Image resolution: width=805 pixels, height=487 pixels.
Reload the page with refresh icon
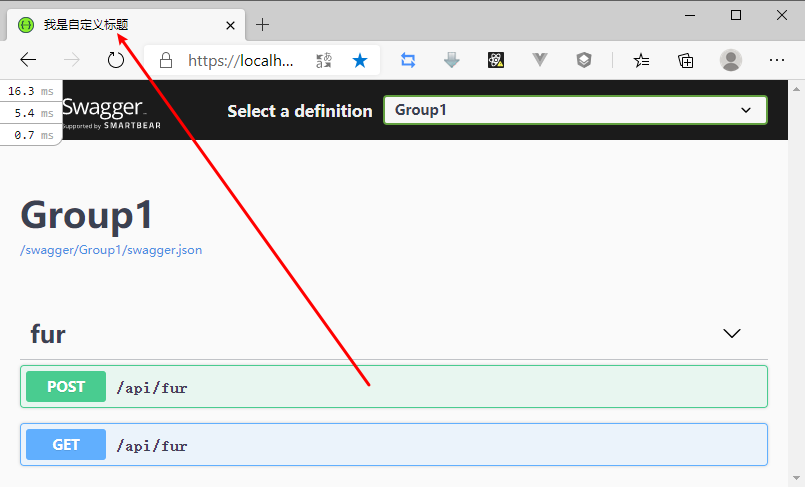(116, 60)
